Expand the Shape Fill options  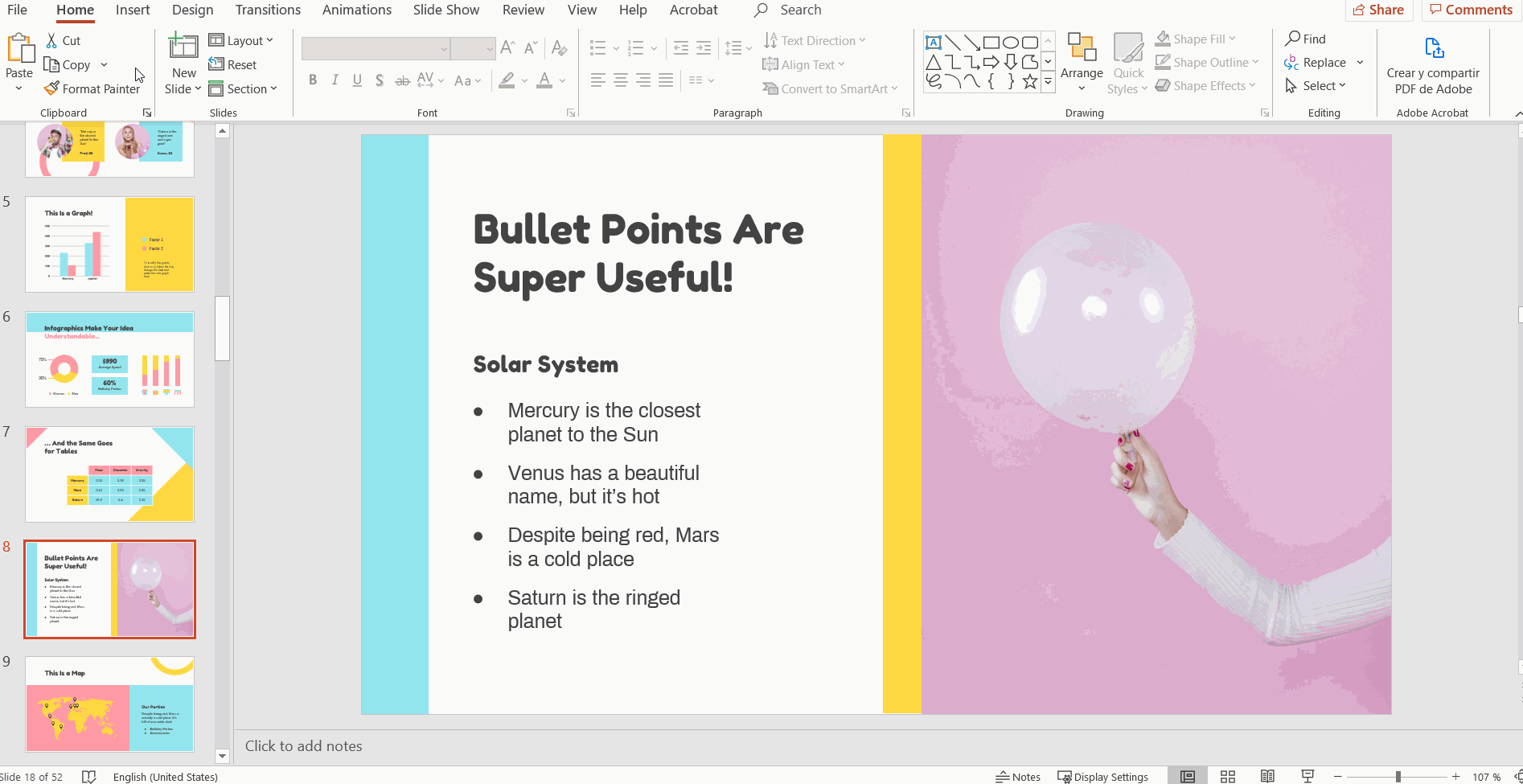point(1233,38)
